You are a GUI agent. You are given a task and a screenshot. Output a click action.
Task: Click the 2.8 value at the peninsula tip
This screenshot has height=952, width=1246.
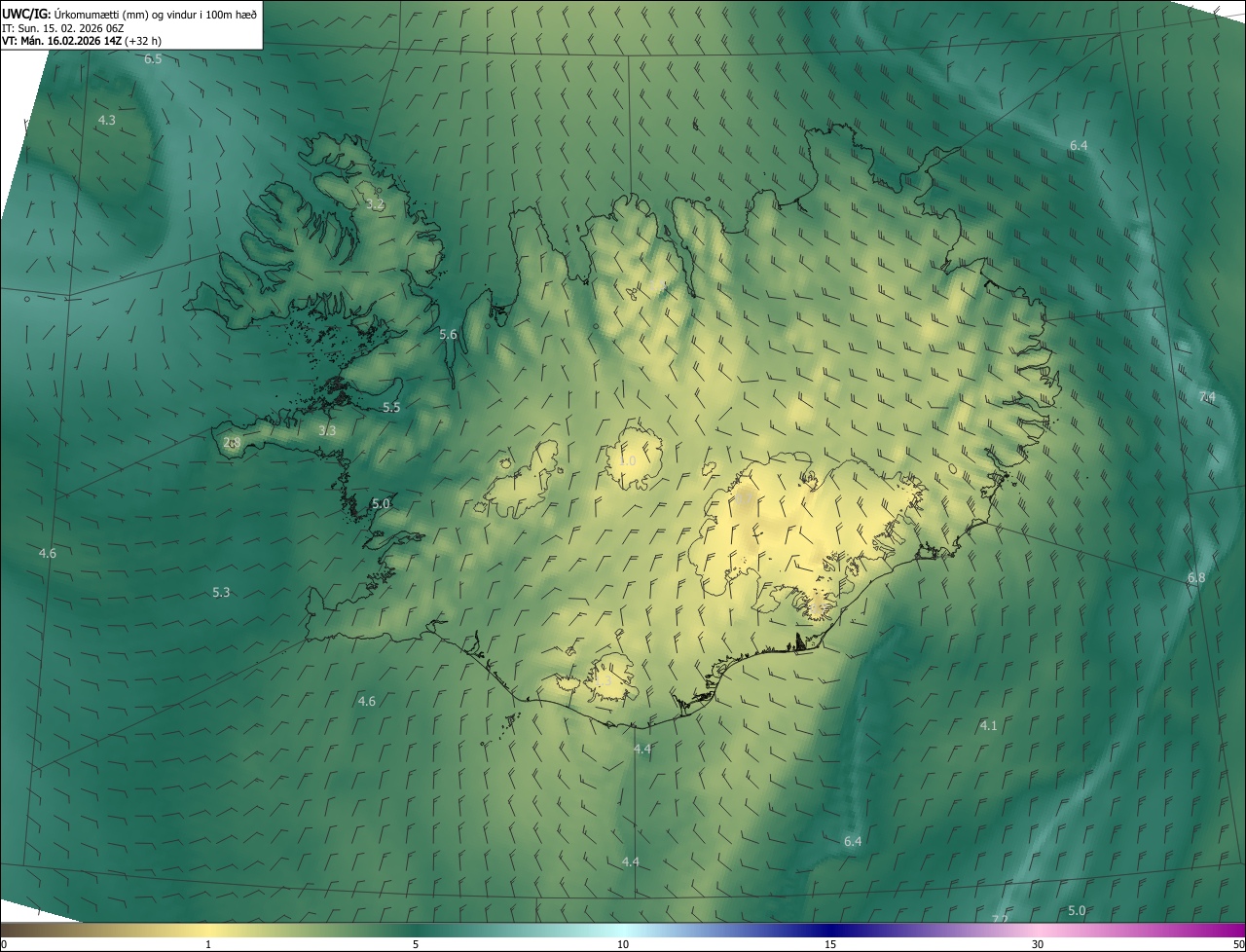click(232, 442)
